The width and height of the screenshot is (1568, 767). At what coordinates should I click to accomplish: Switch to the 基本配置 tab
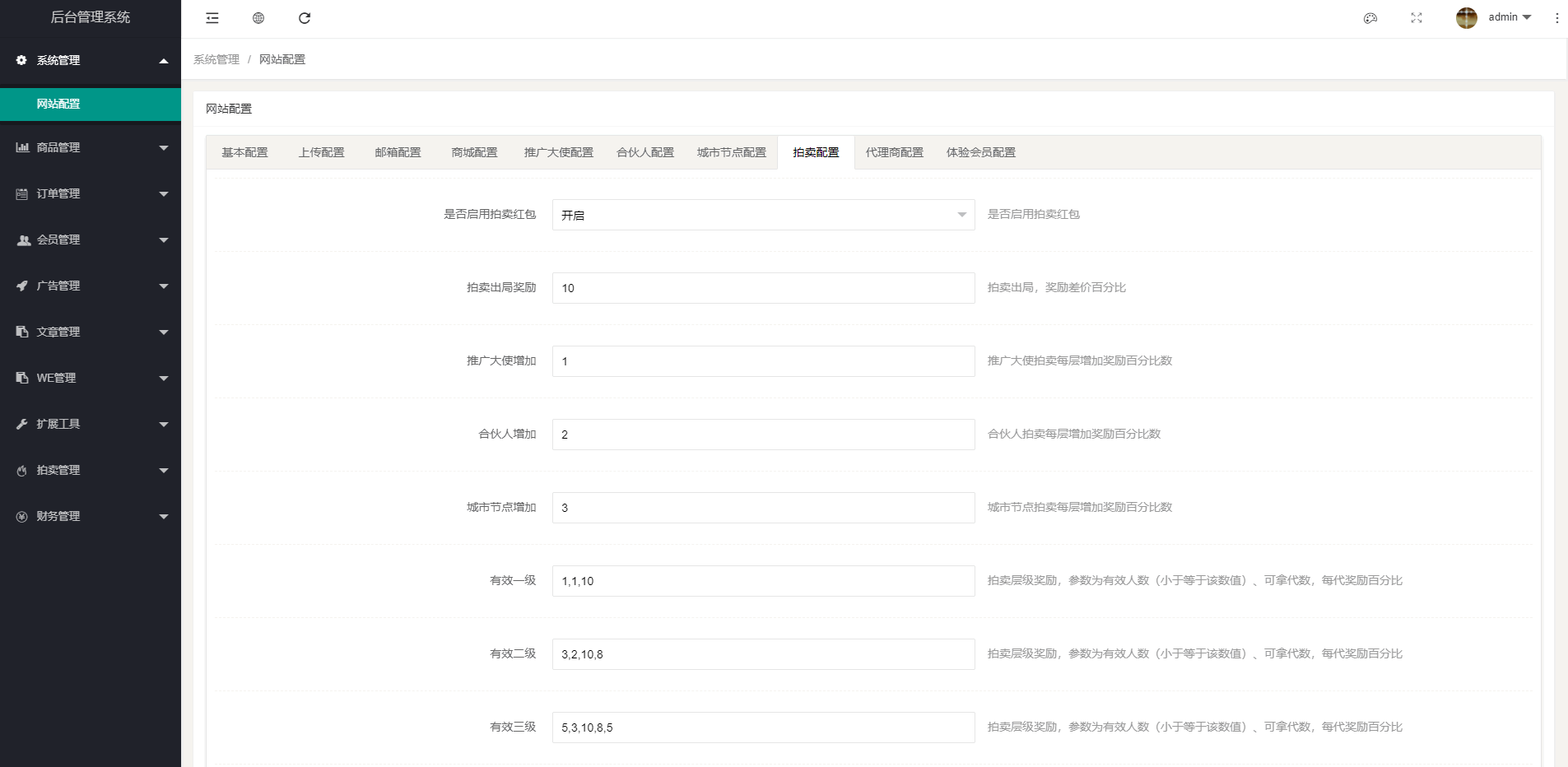click(x=244, y=152)
